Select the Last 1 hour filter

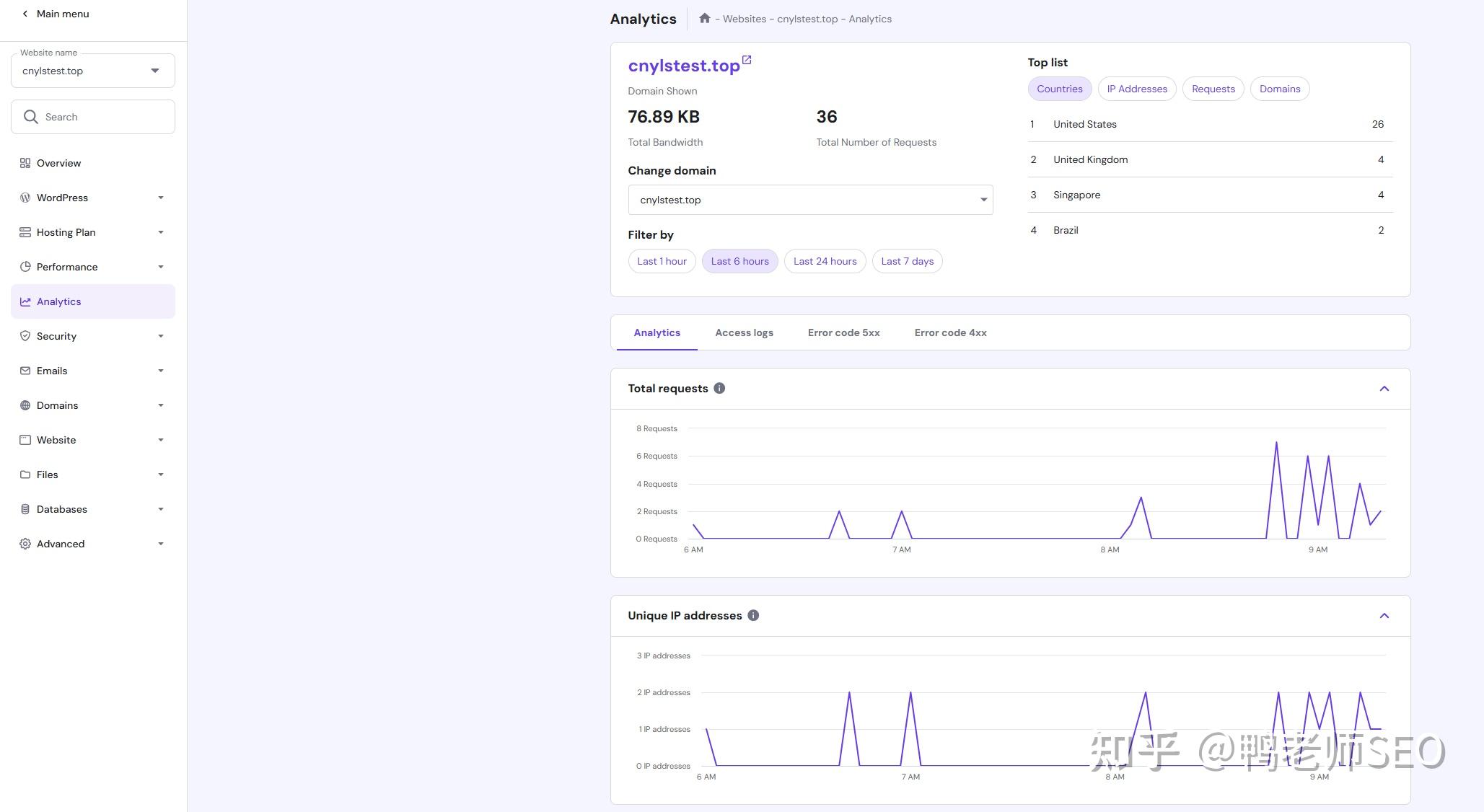coord(662,261)
